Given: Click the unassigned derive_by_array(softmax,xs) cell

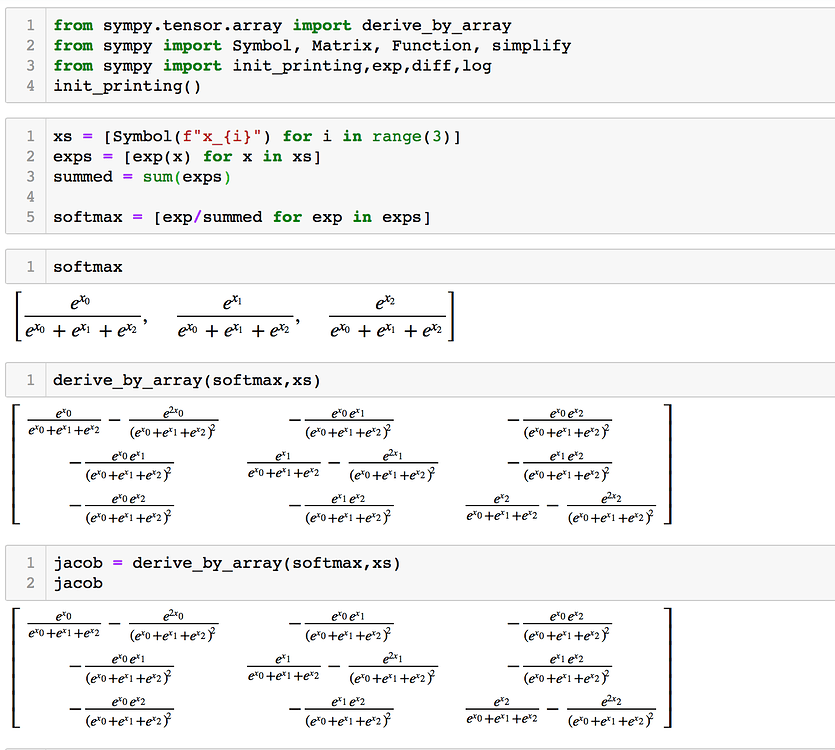Looking at the screenshot, I should point(187,380).
